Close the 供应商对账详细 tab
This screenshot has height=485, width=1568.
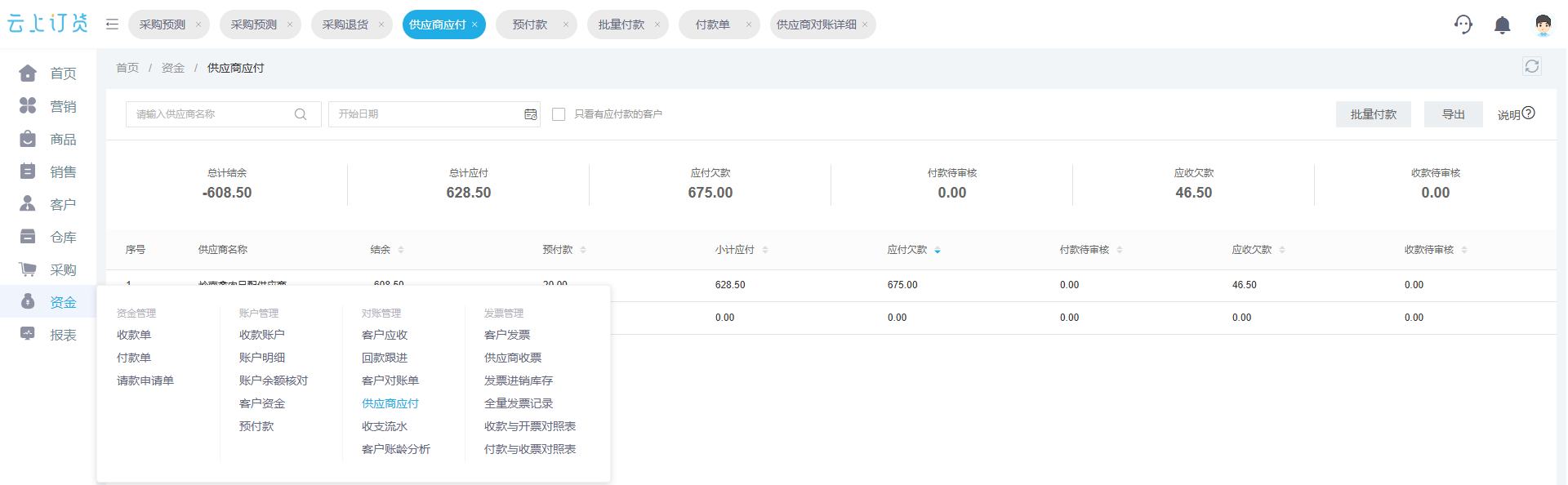865,24
